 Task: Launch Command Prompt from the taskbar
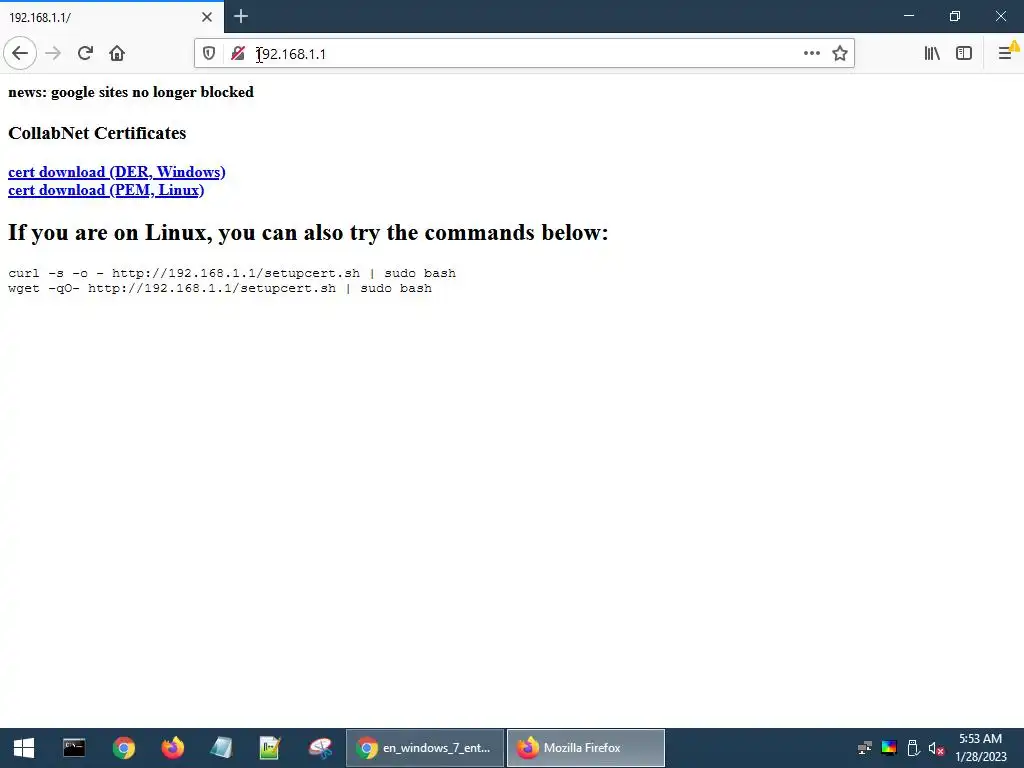[x=74, y=748]
